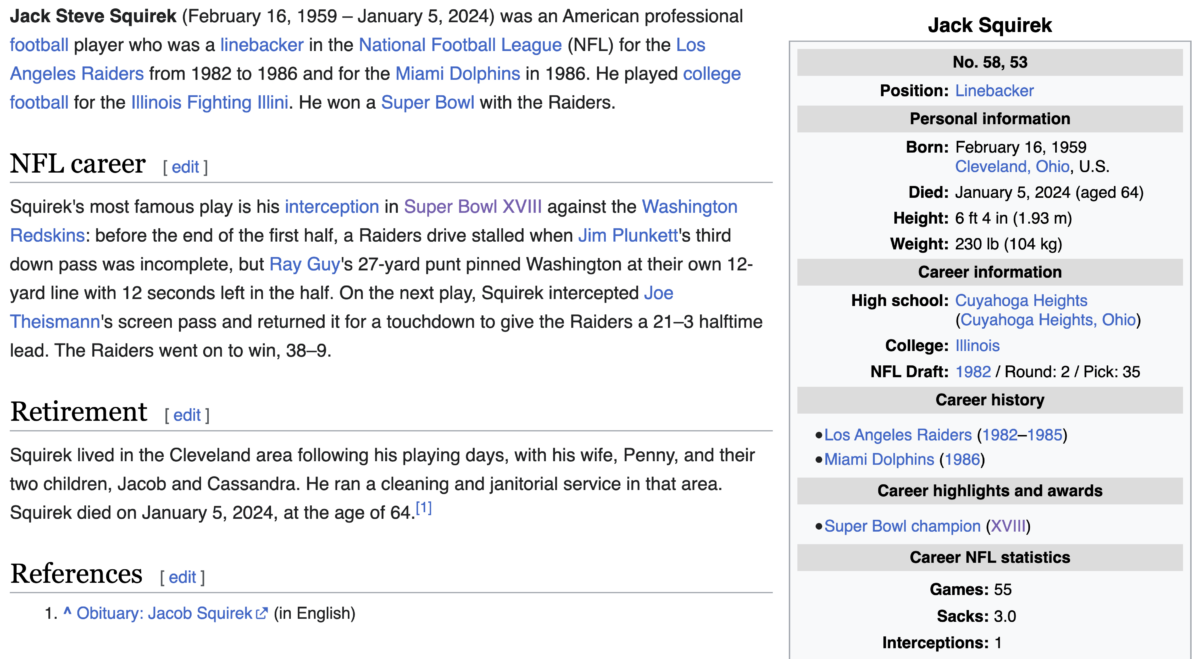Click the external link icon after the obituary
This screenshot has height=659, width=1200.
coord(262,614)
